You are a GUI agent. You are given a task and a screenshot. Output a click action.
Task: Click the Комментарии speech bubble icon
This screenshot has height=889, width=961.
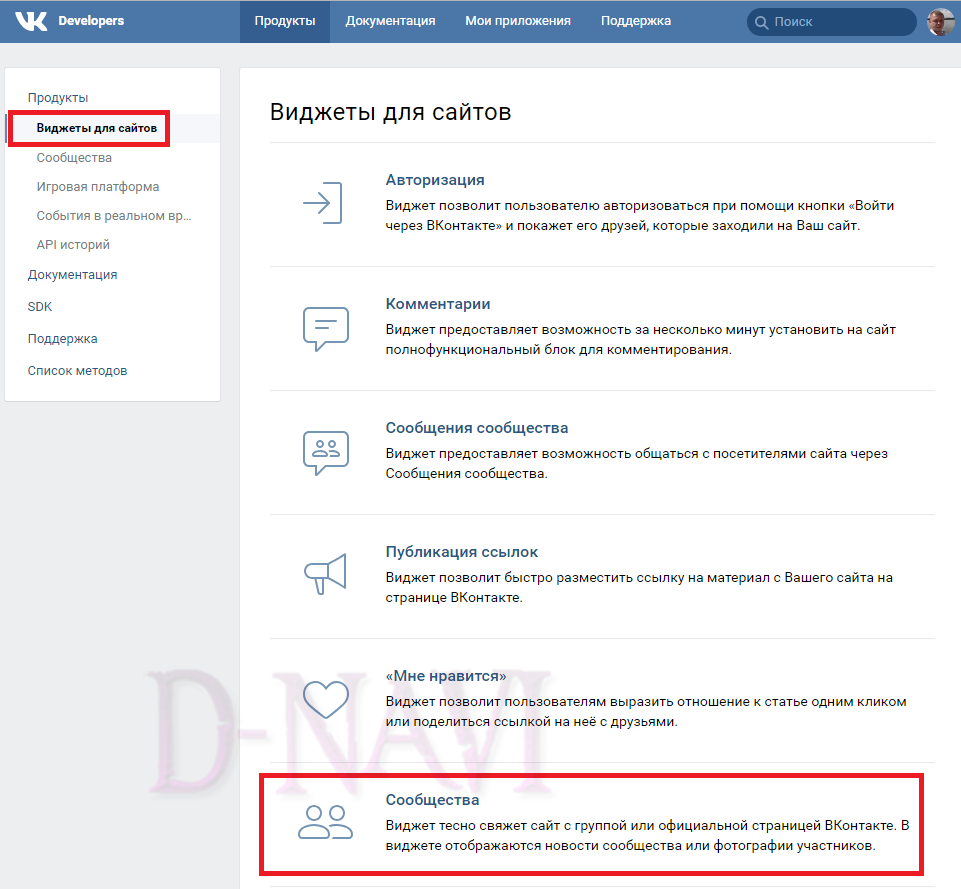326,328
